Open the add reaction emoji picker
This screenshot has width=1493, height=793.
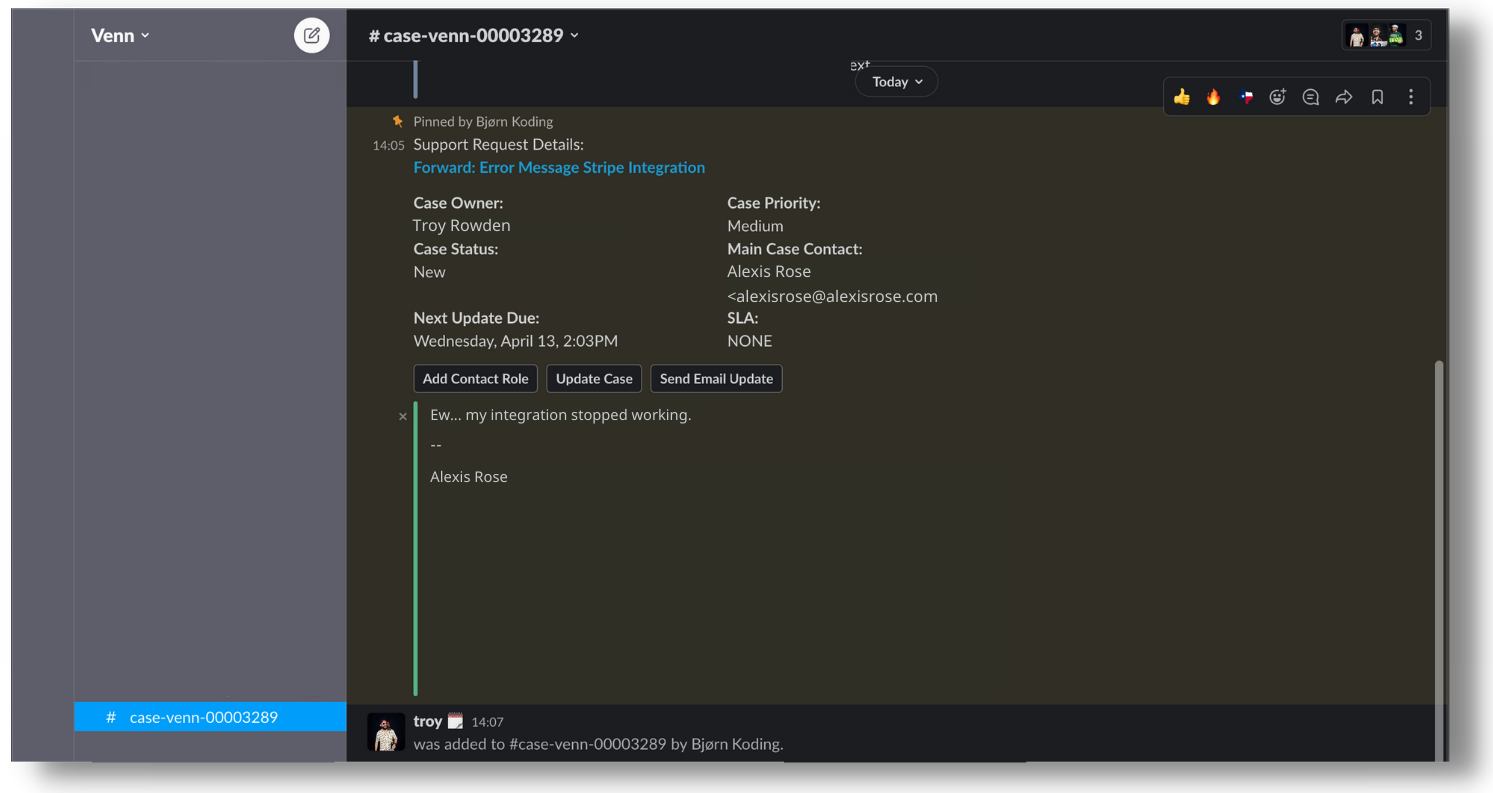click(x=1277, y=97)
